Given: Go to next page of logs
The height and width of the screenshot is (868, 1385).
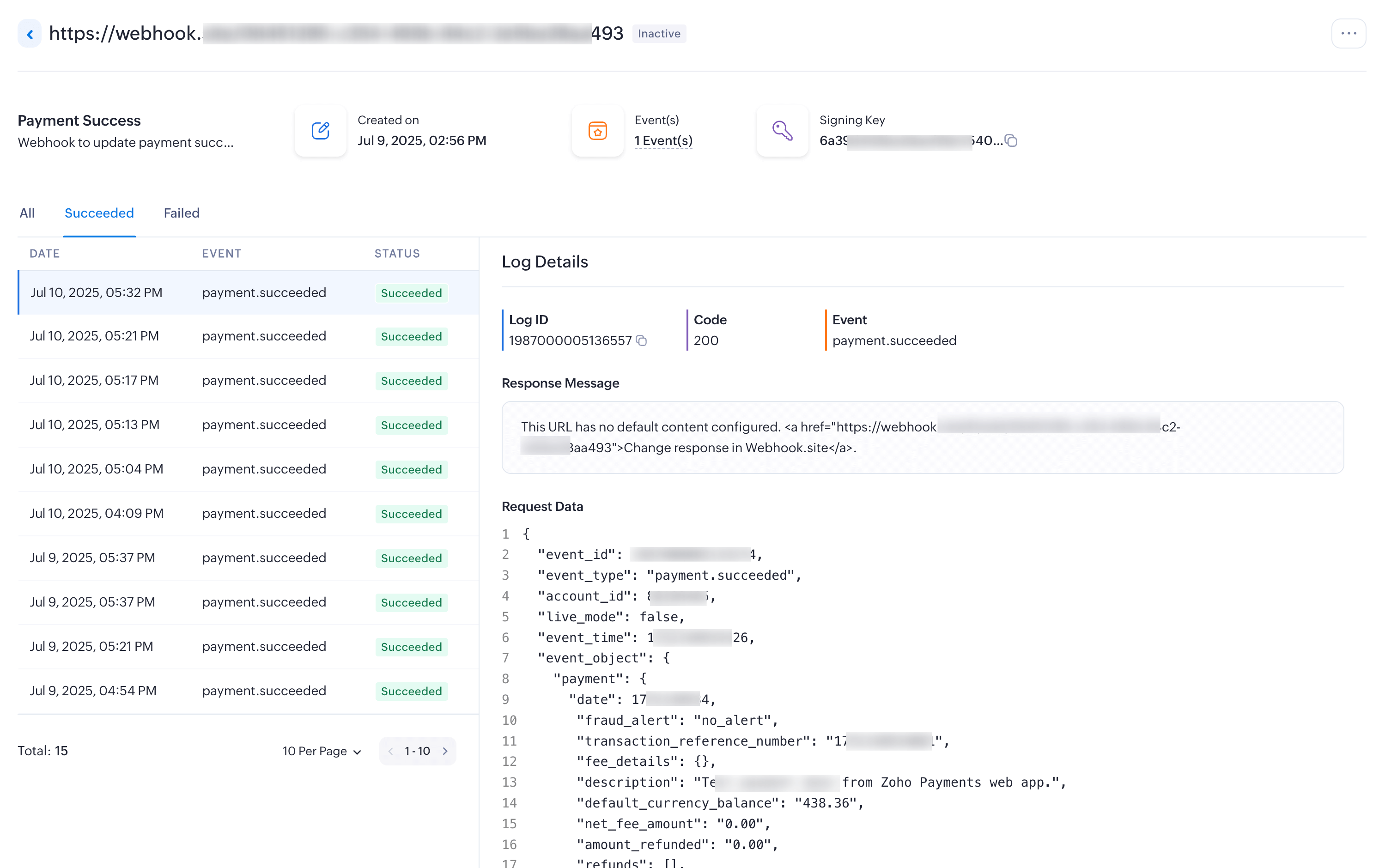Looking at the screenshot, I should (445, 751).
